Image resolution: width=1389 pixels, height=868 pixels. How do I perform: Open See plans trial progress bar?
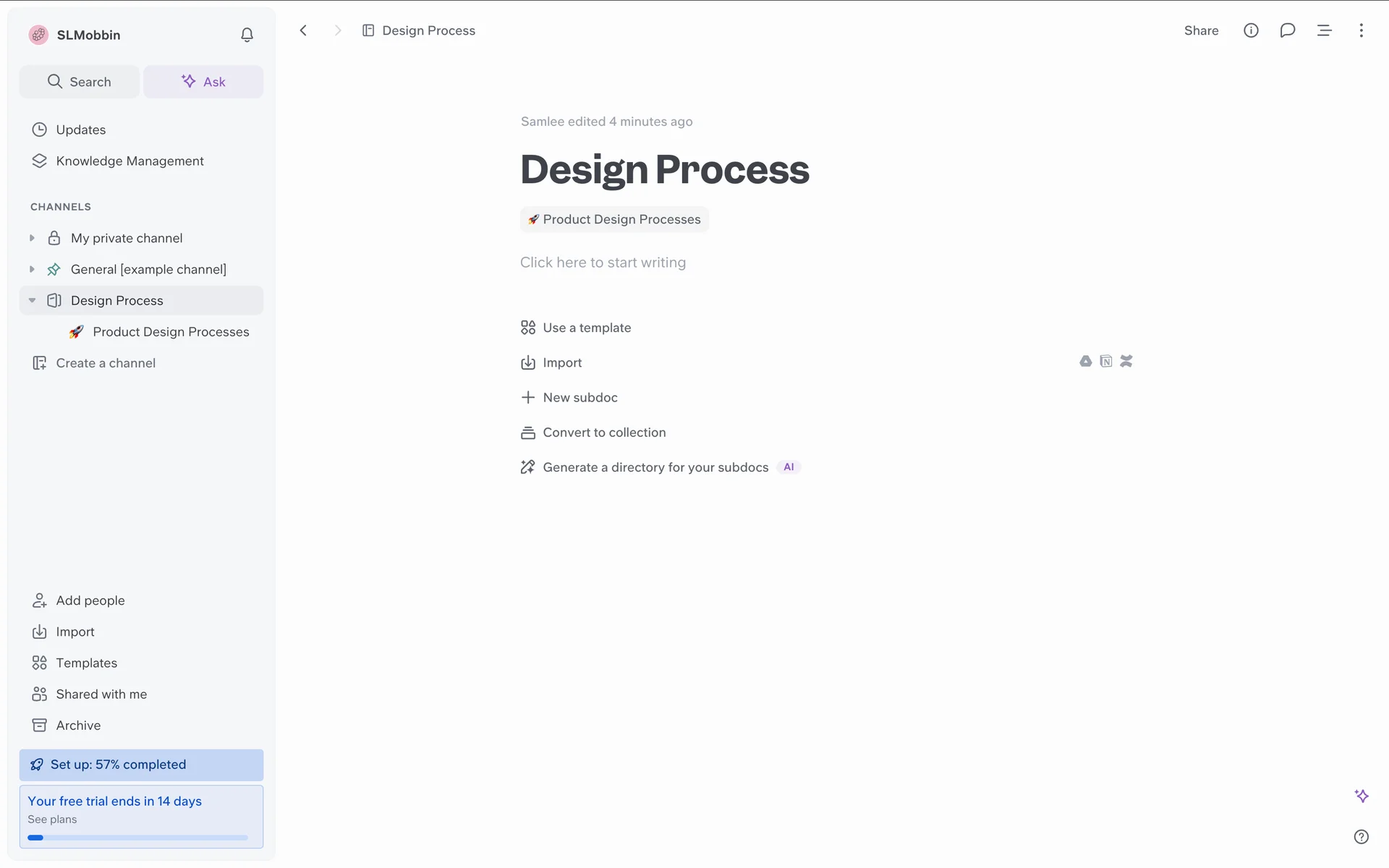pyautogui.click(x=137, y=837)
